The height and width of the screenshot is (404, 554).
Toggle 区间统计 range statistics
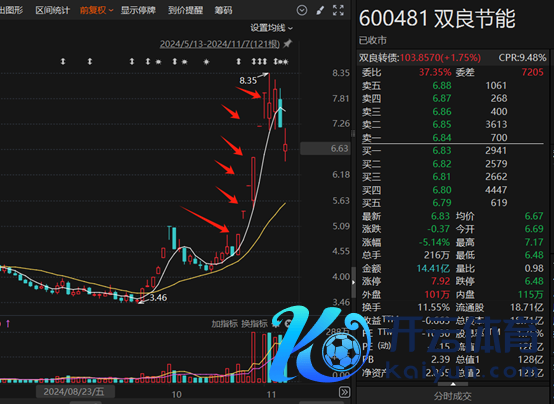(x=53, y=10)
